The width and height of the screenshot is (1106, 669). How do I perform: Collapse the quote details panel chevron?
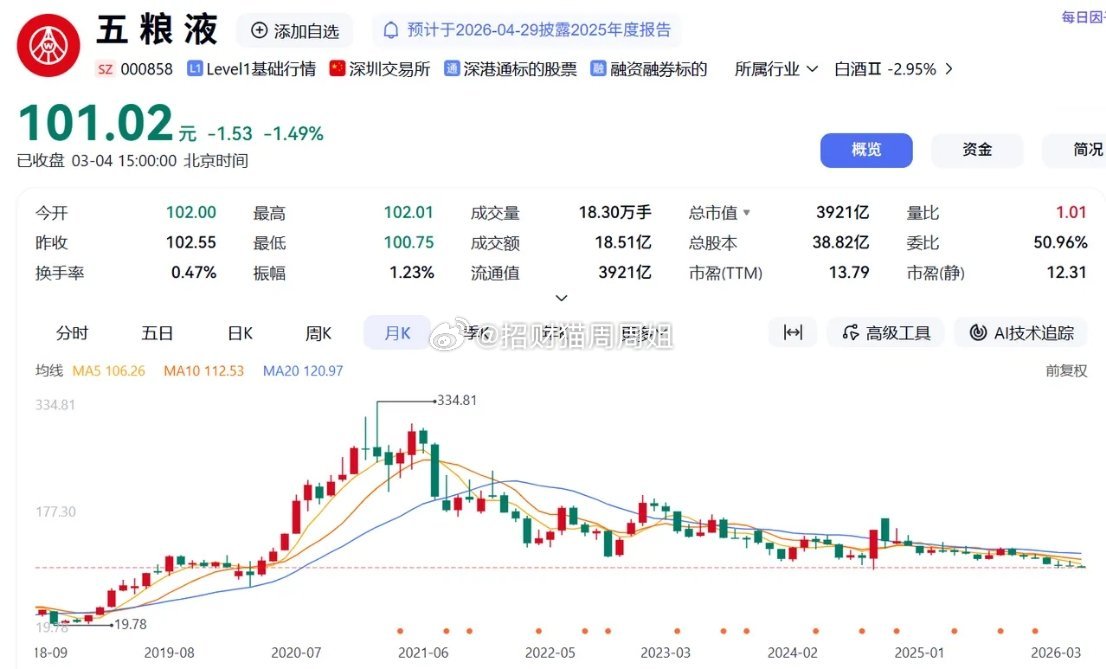tap(561, 297)
